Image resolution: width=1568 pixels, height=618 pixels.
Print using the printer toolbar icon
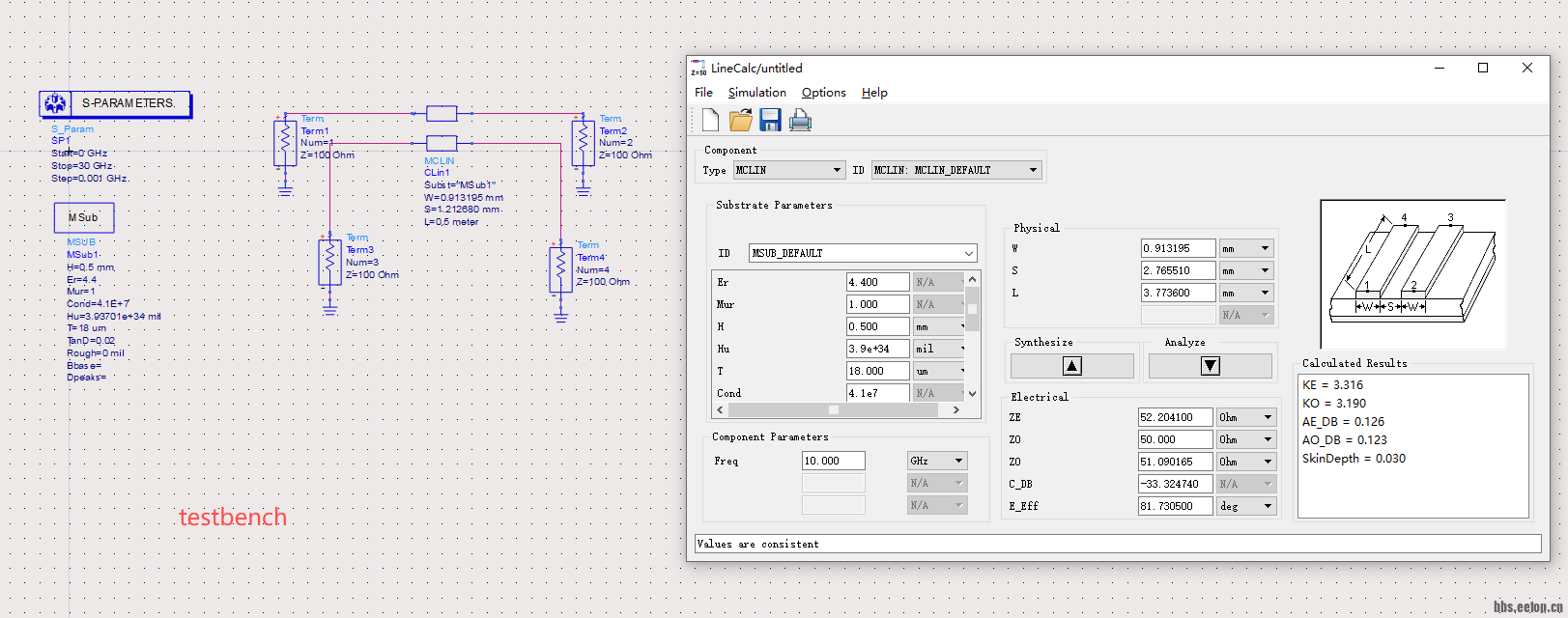click(x=800, y=120)
